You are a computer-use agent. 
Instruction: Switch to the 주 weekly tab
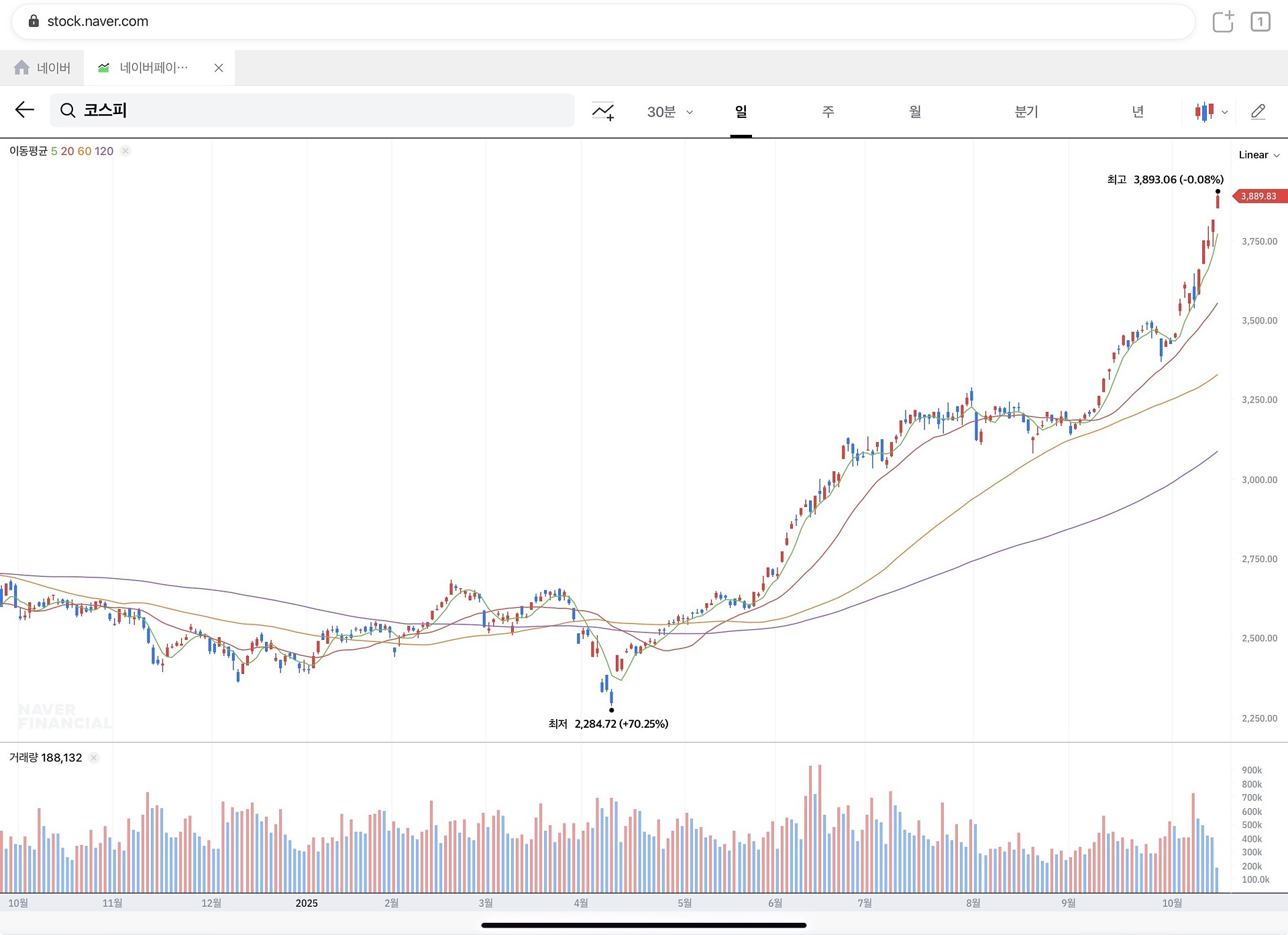point(828,111)
